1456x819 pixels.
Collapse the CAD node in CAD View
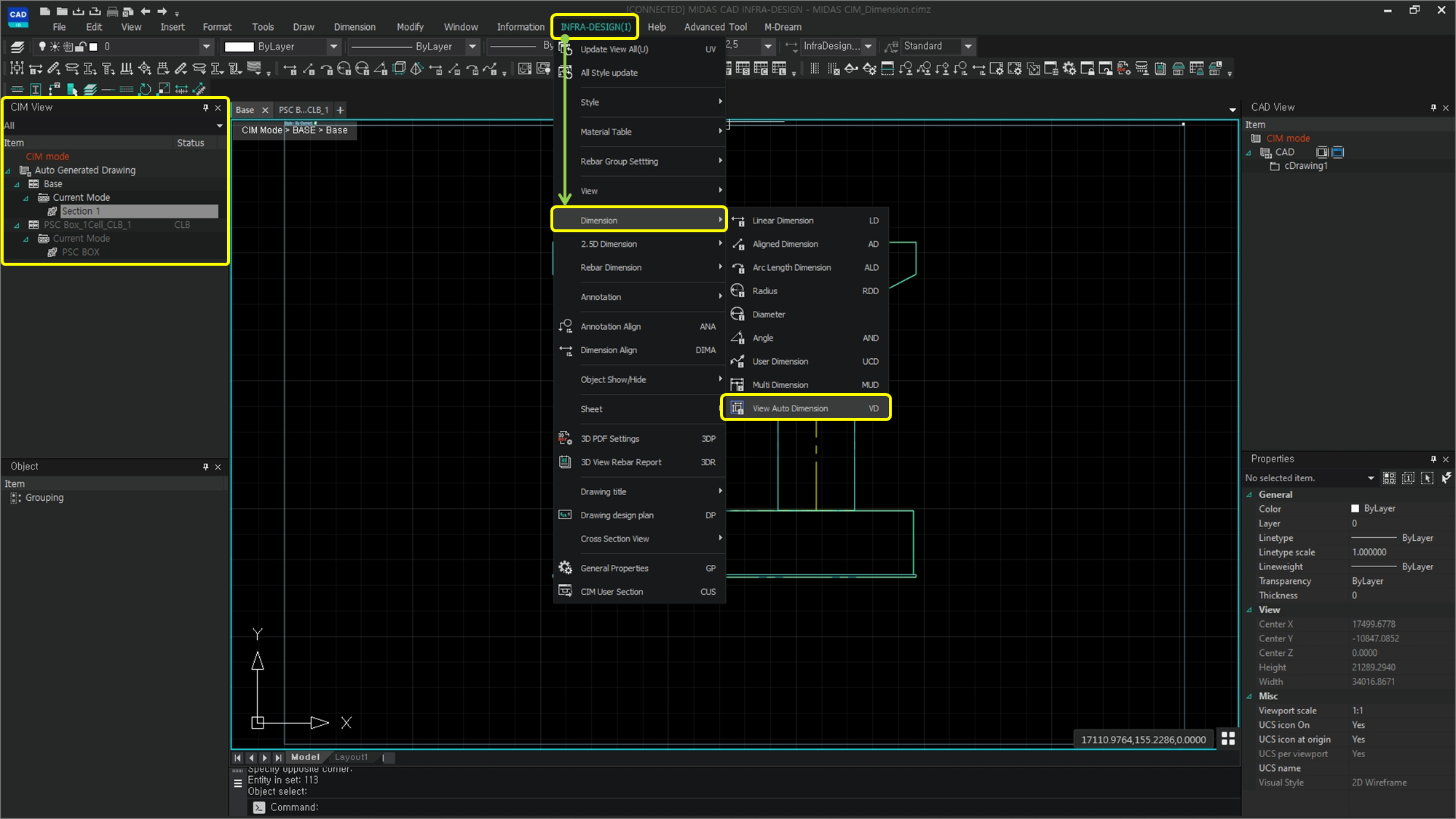(x=1249, y=153)
